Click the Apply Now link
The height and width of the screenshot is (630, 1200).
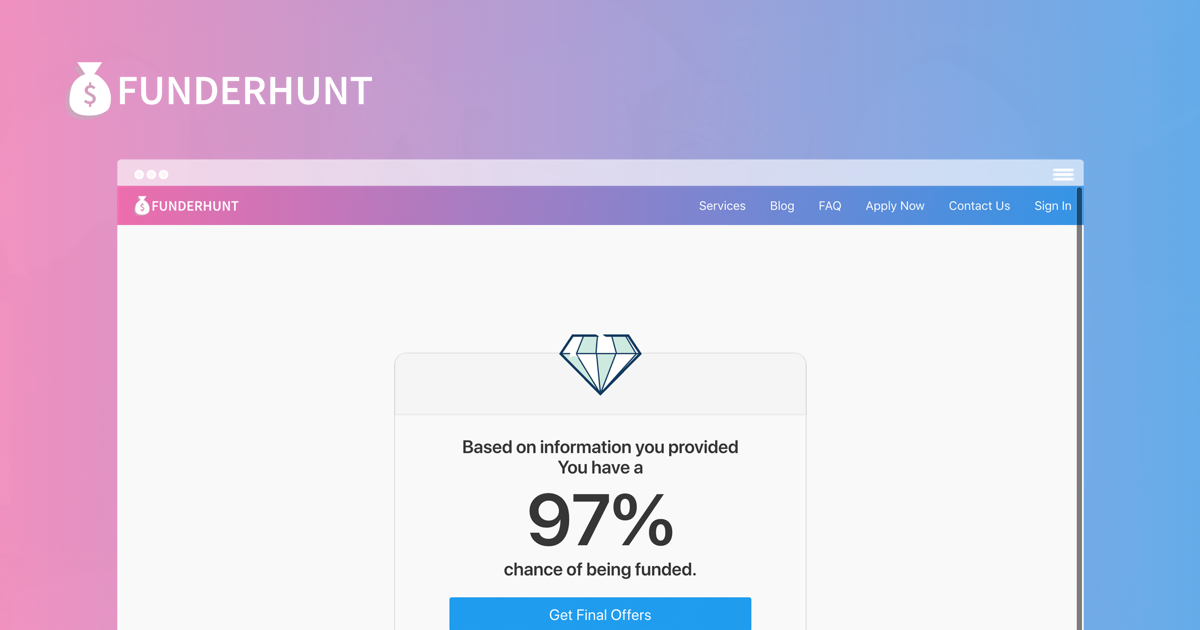895,205
